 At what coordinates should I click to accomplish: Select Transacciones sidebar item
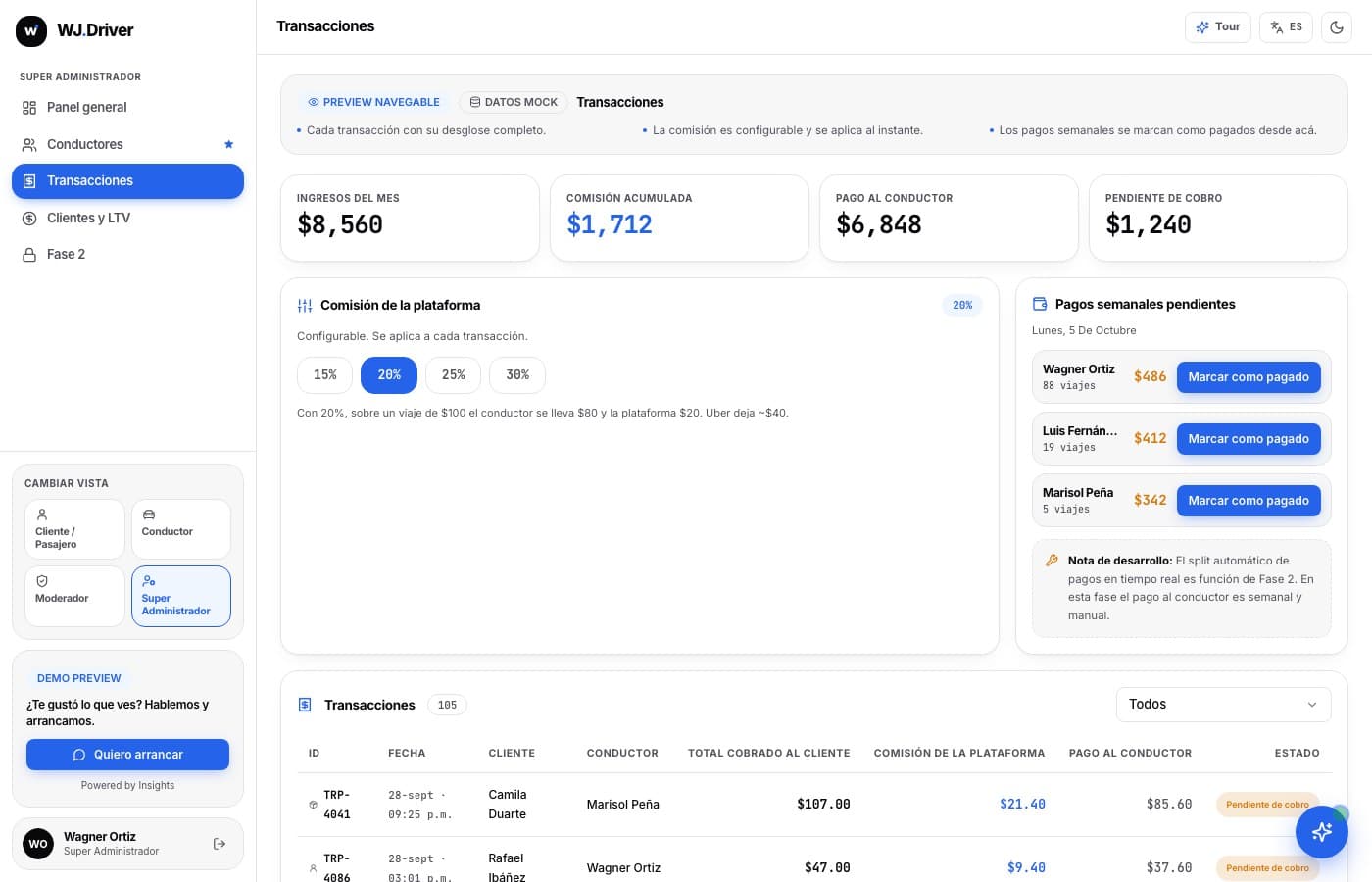pyautogui.click(x=127, y=180)
